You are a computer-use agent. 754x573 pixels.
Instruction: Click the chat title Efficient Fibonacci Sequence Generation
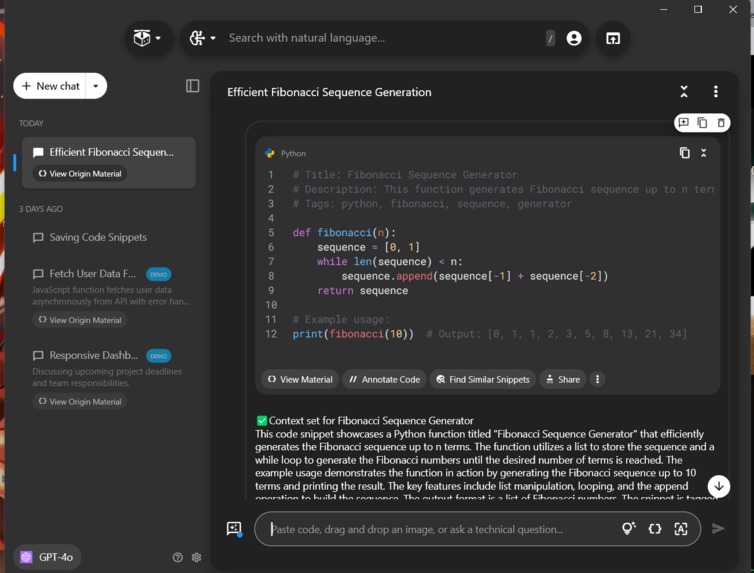(x=329, y=92)
